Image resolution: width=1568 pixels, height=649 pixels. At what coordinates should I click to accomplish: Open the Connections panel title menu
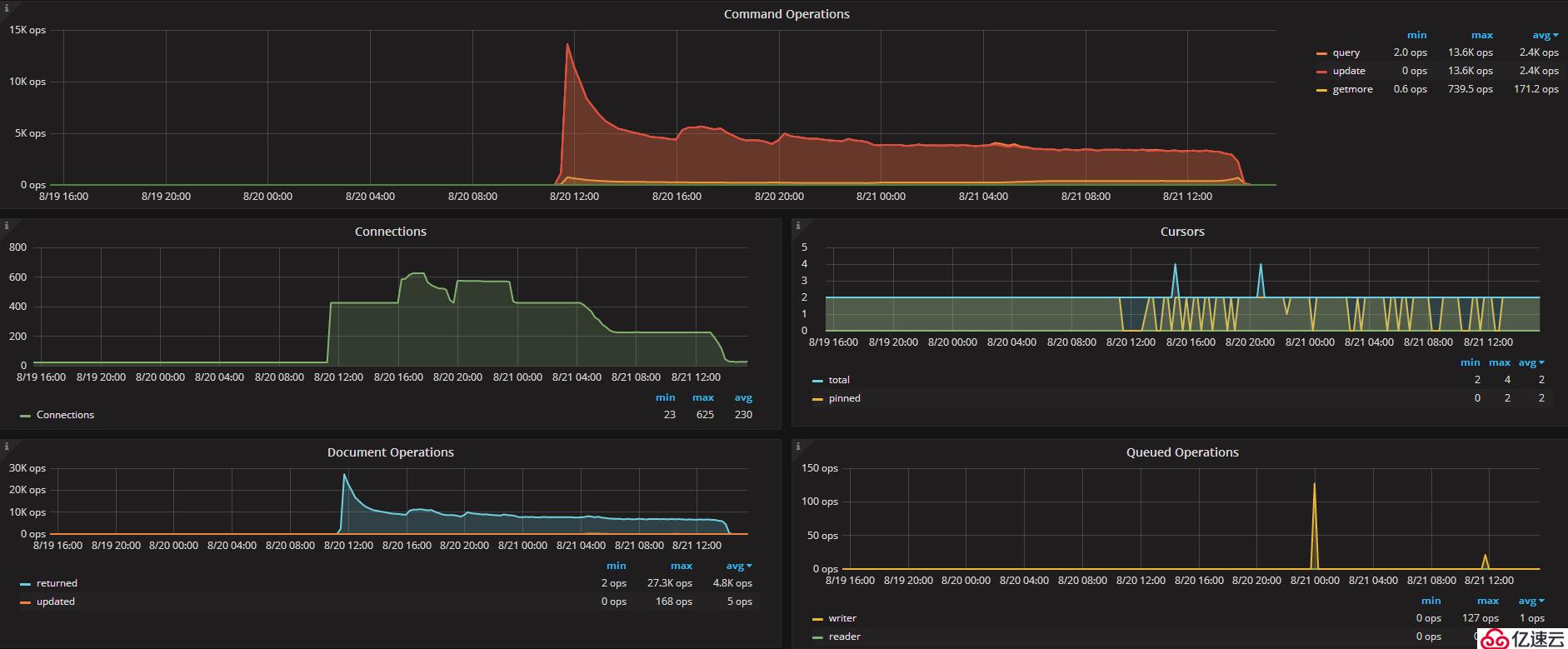[x=390, y=232]
